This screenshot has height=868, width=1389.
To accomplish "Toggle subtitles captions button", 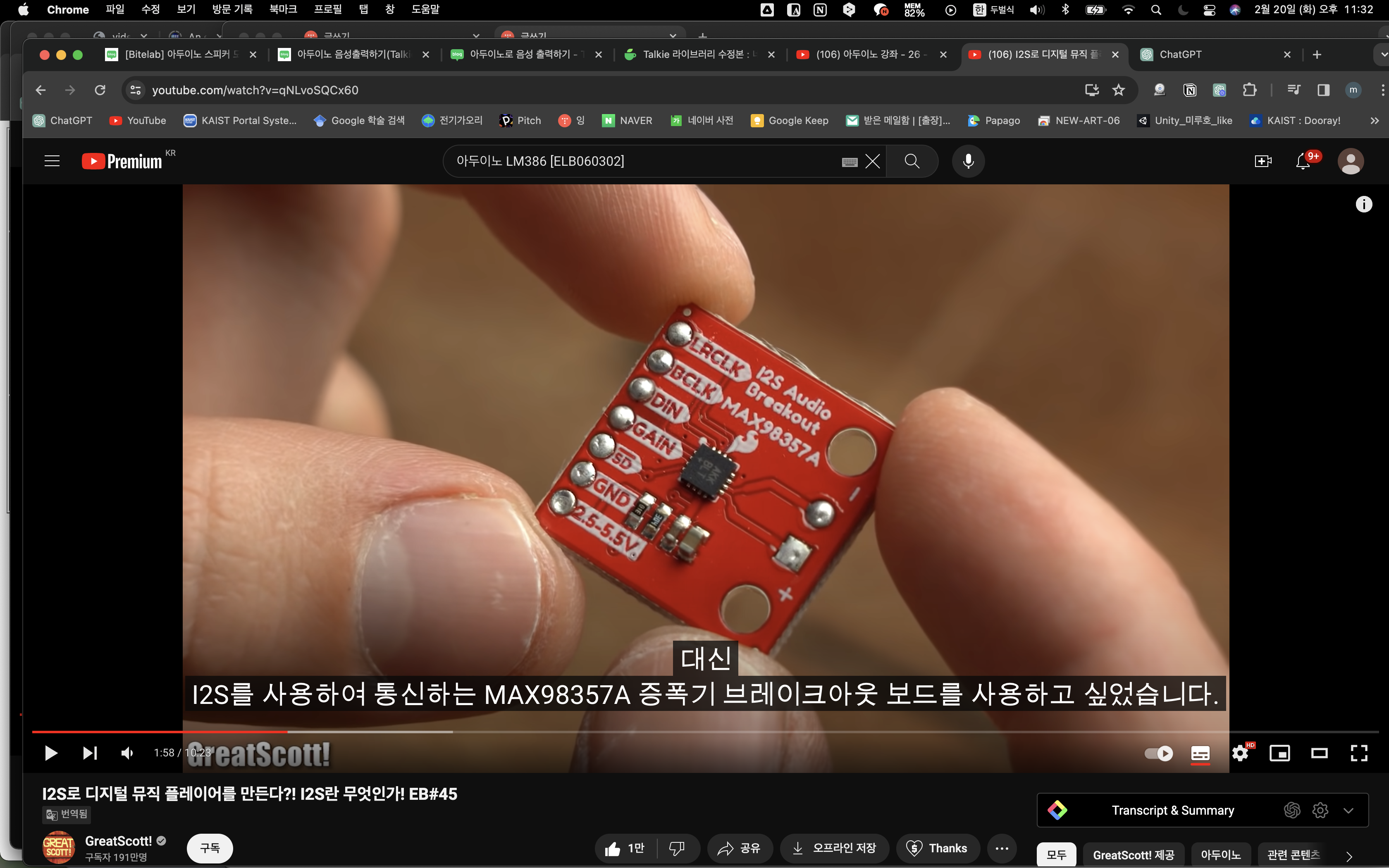I will pos(1200,753).
